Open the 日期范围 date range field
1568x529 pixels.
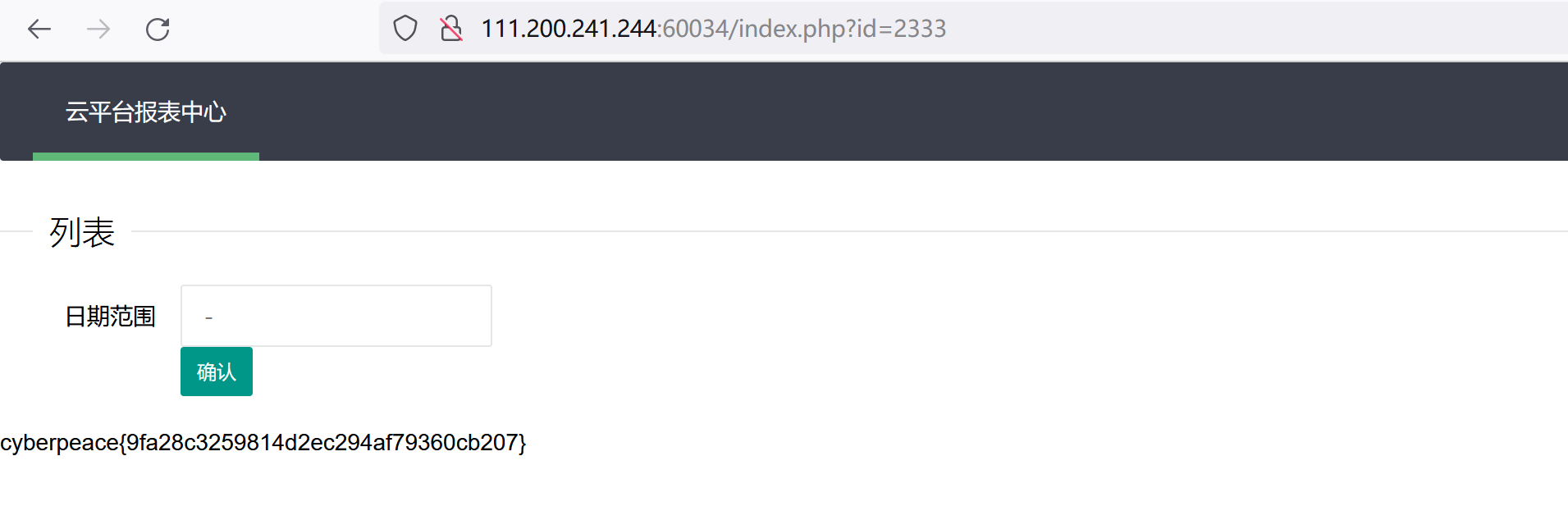click(336, 316)
